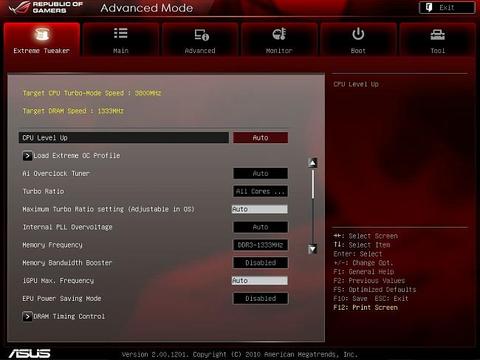Image resolution: width=480 pixels, height=360 pixels.
Task: Click Target DRAM Speed 1333MHz text
Action: [73, 111]
